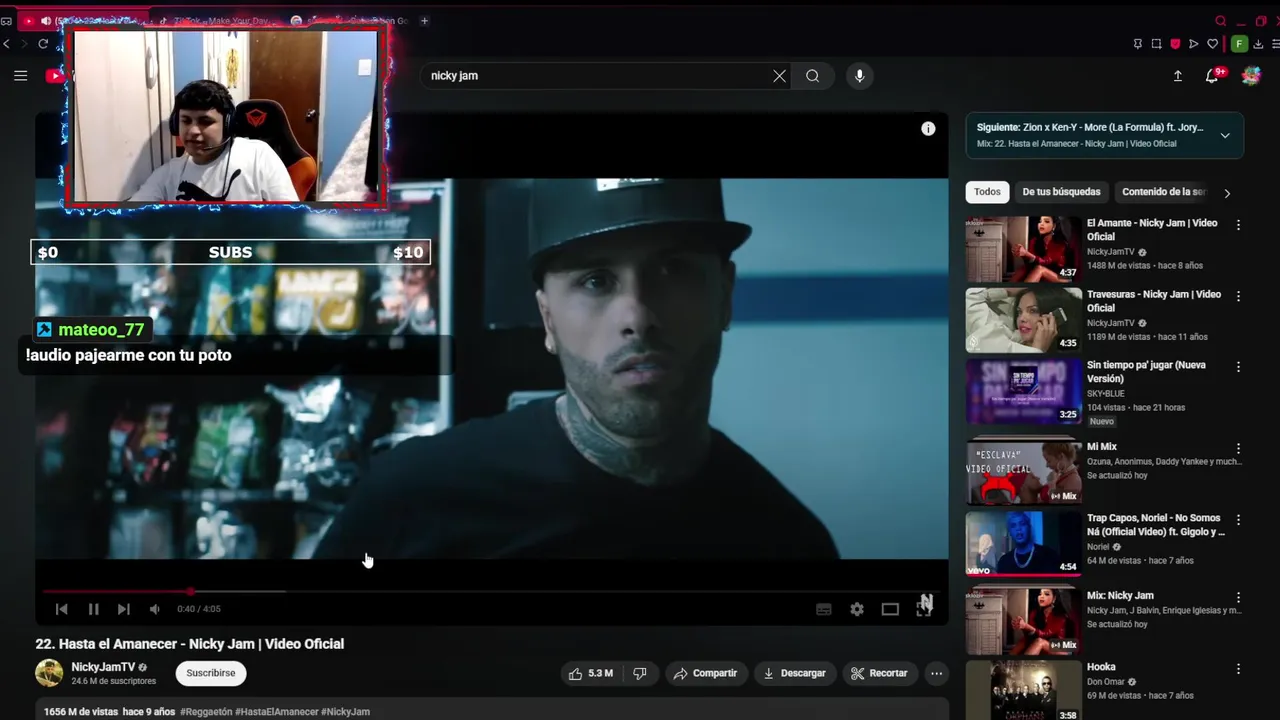Open options for Trap Capos video
This screenshot has width=1280, height=720.
click(x=1238, y=520)
